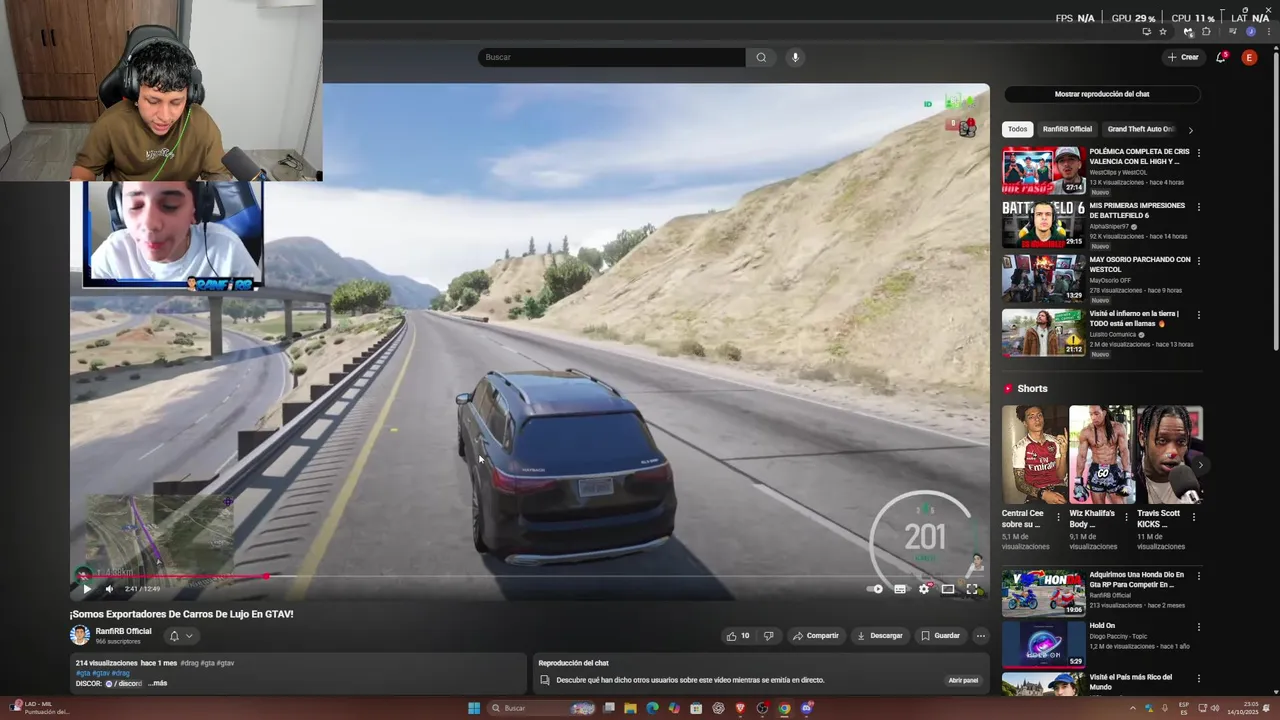Open browser media control icon
1280x720 pixels.
(x=1231, y=32)
